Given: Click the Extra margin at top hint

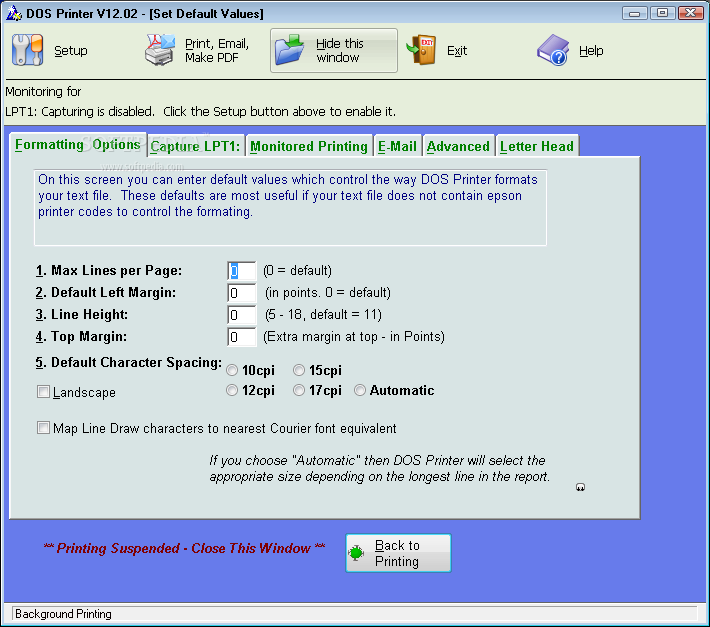Looking at the screenshot, I should pos(354,336).
